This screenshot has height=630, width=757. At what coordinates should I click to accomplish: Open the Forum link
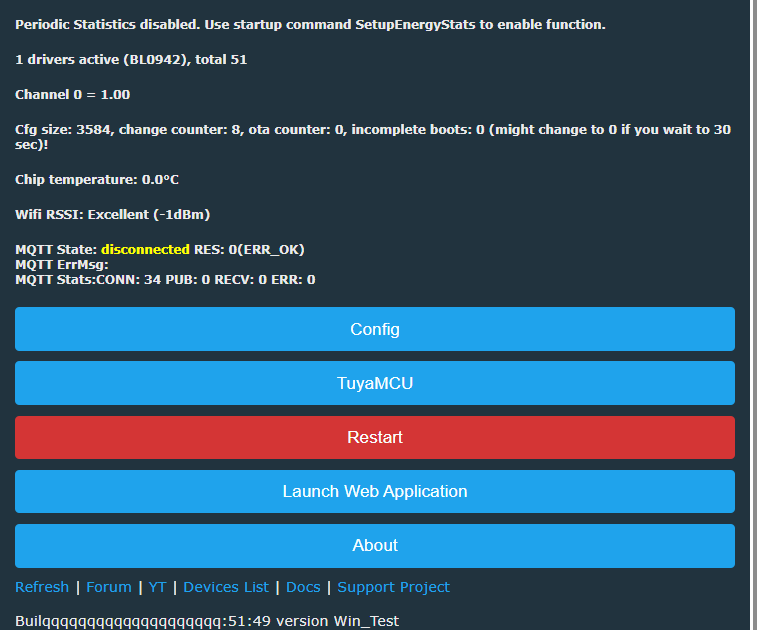coord(109,587)
